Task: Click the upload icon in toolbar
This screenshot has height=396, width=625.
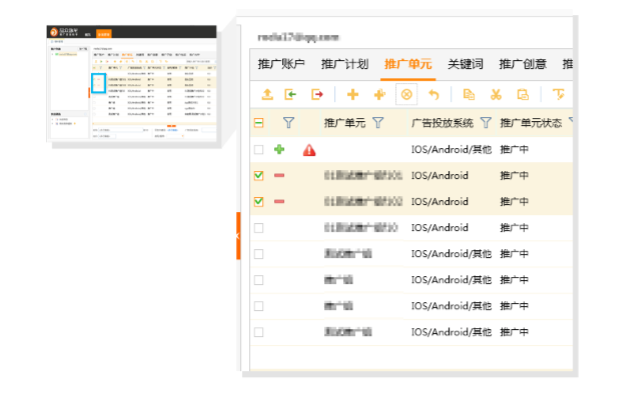Action: pyautogui.click(x=267, y=95)
